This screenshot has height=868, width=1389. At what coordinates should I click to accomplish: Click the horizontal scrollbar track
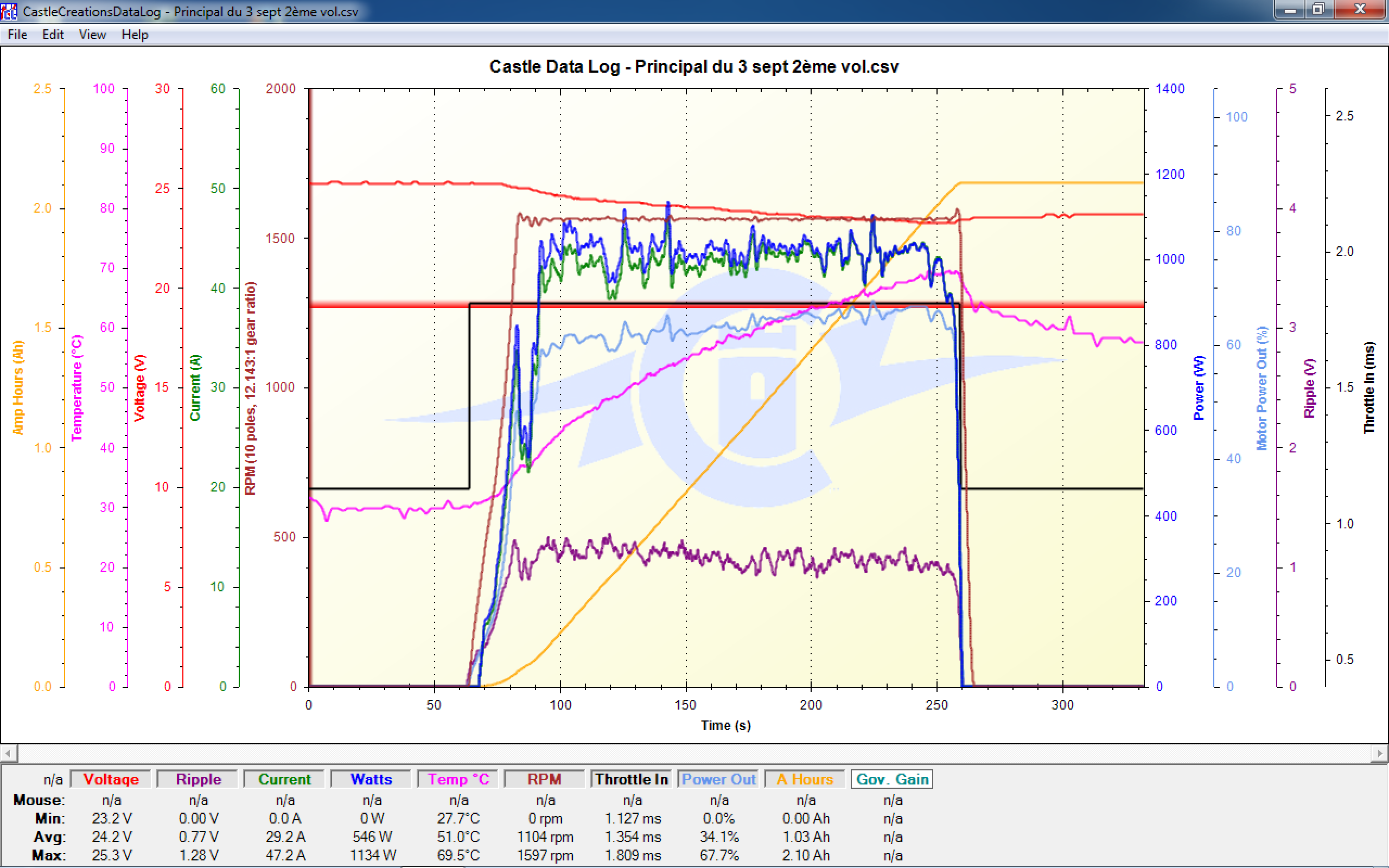click(x=694, y=752)
